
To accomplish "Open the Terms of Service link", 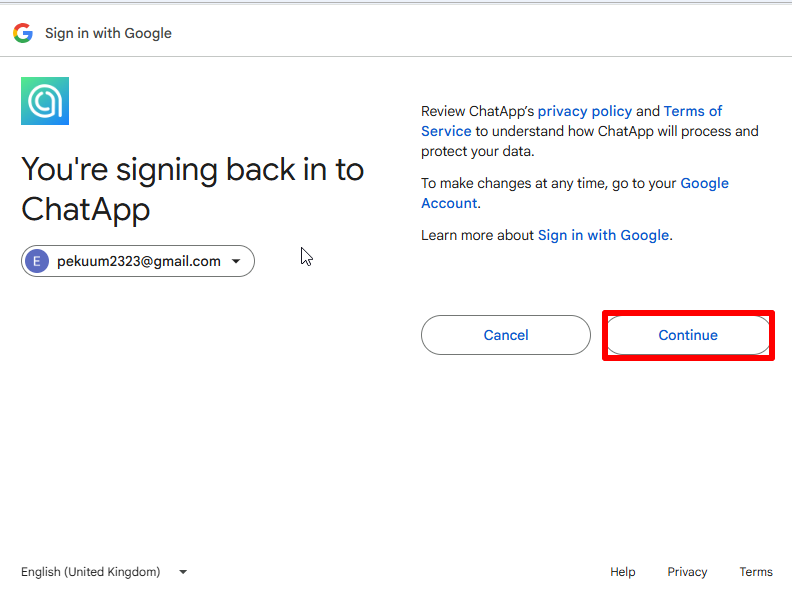I will 692,111.
